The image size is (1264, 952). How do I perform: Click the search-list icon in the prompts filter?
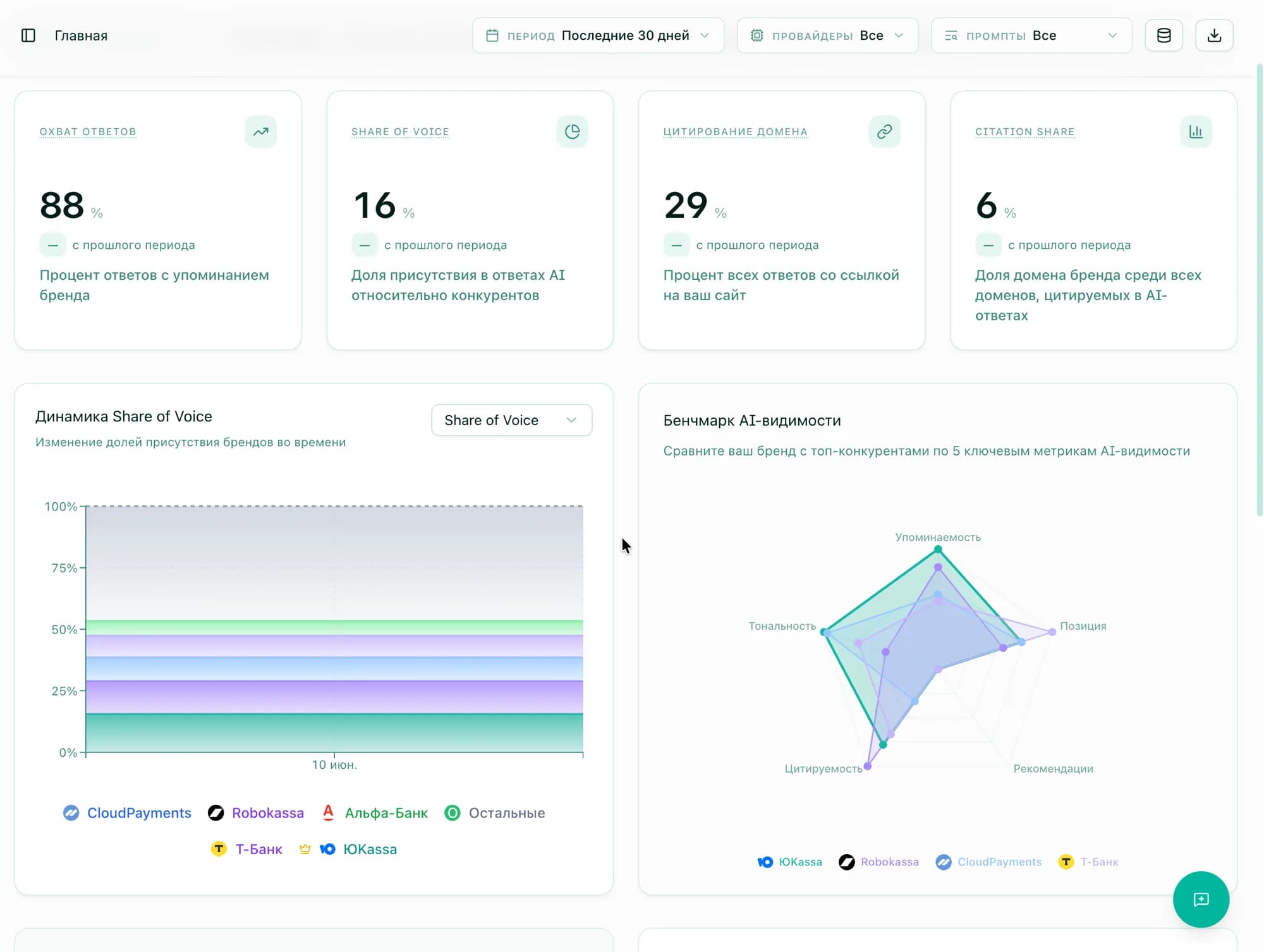pos(951,35)
